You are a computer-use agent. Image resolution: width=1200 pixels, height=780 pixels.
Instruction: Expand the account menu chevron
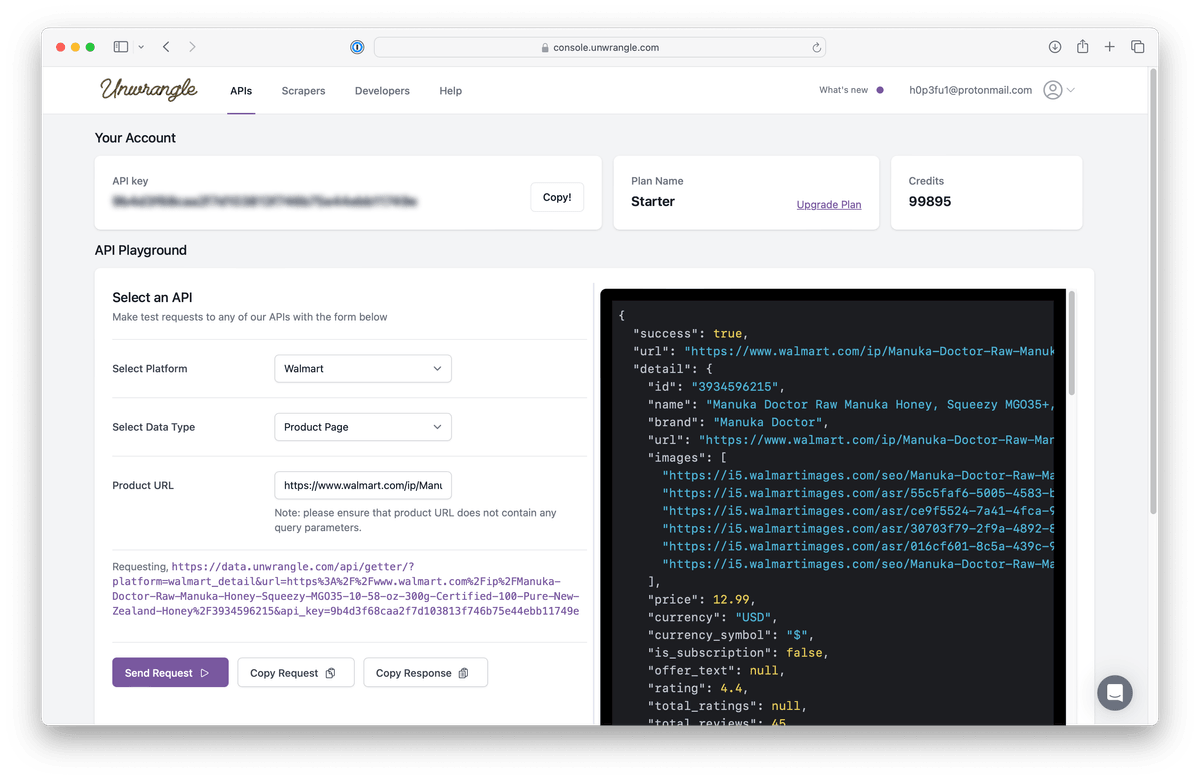coord(1071,90)
